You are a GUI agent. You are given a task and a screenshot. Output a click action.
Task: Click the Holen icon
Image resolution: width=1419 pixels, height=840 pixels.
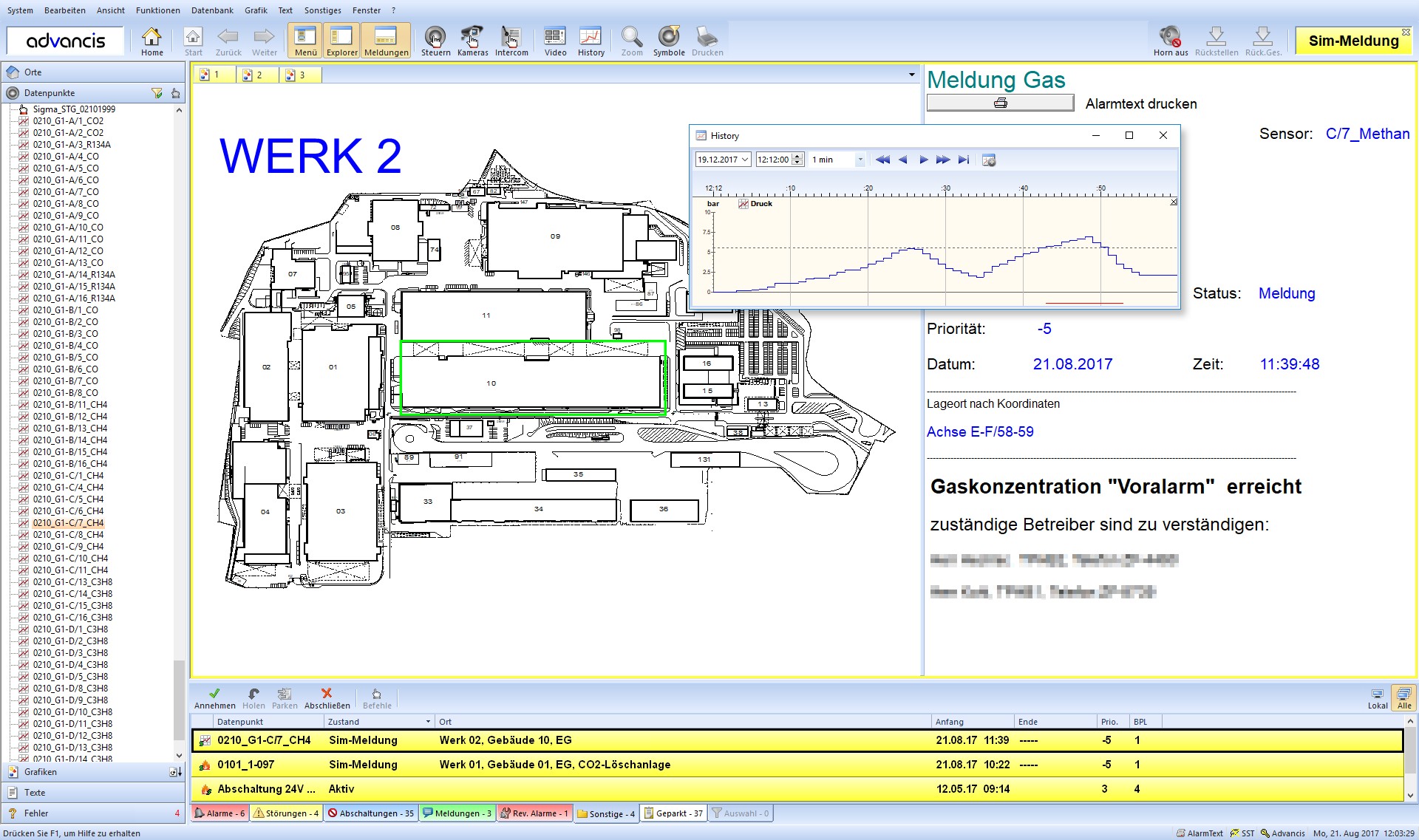pyautogui.click(x=253, y=698)
